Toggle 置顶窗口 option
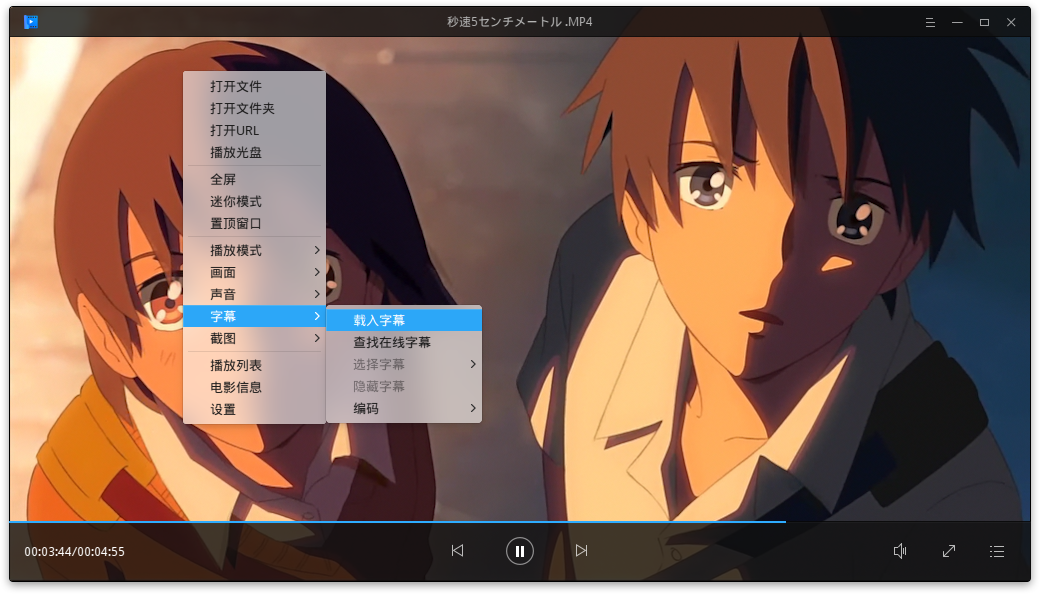1040x594 pixels. coord(254,223)
